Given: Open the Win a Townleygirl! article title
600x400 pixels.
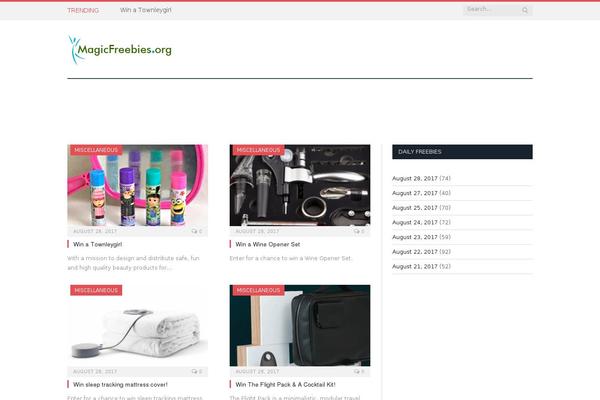Looking at the screenshot, I should (98, 244).
